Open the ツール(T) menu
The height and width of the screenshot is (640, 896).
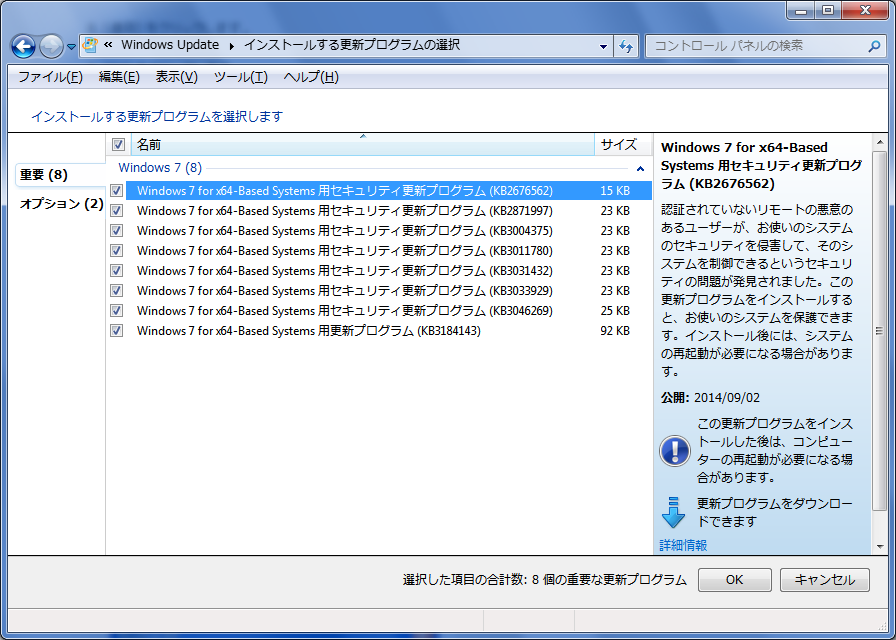coord(240,77)
